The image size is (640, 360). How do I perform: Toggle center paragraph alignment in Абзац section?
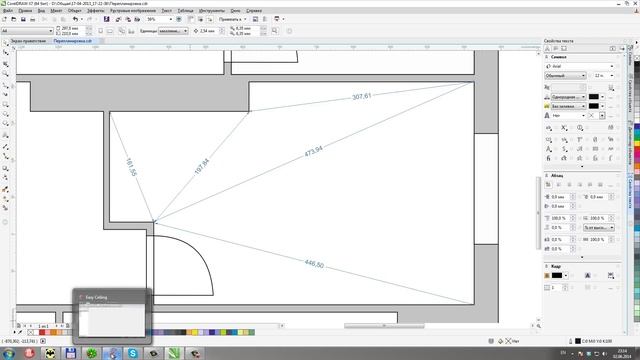(x=569, y=185)
